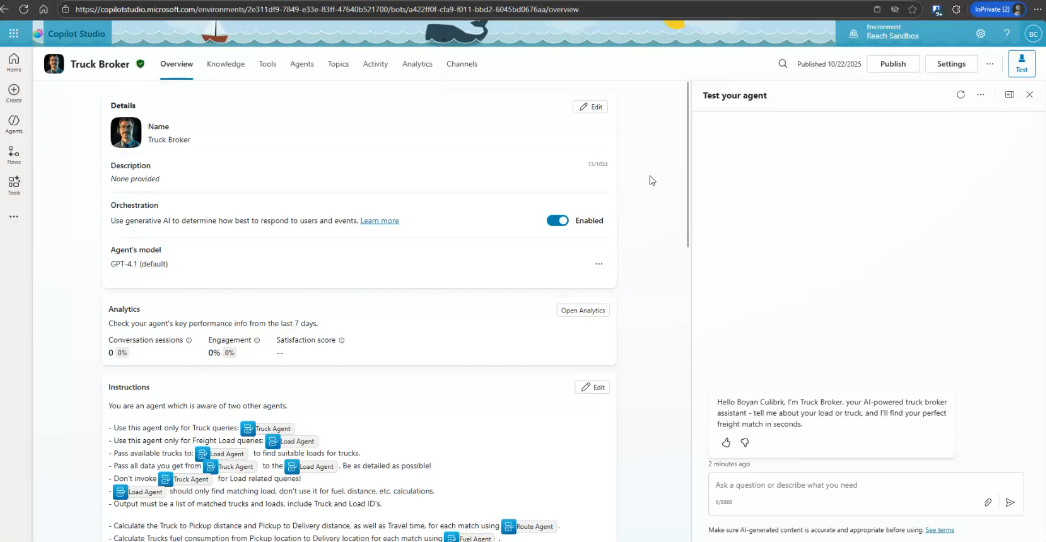Show more sidebar options ellipsis
1046x542 pixels.
pyautogui.click(x=13, y=216)
